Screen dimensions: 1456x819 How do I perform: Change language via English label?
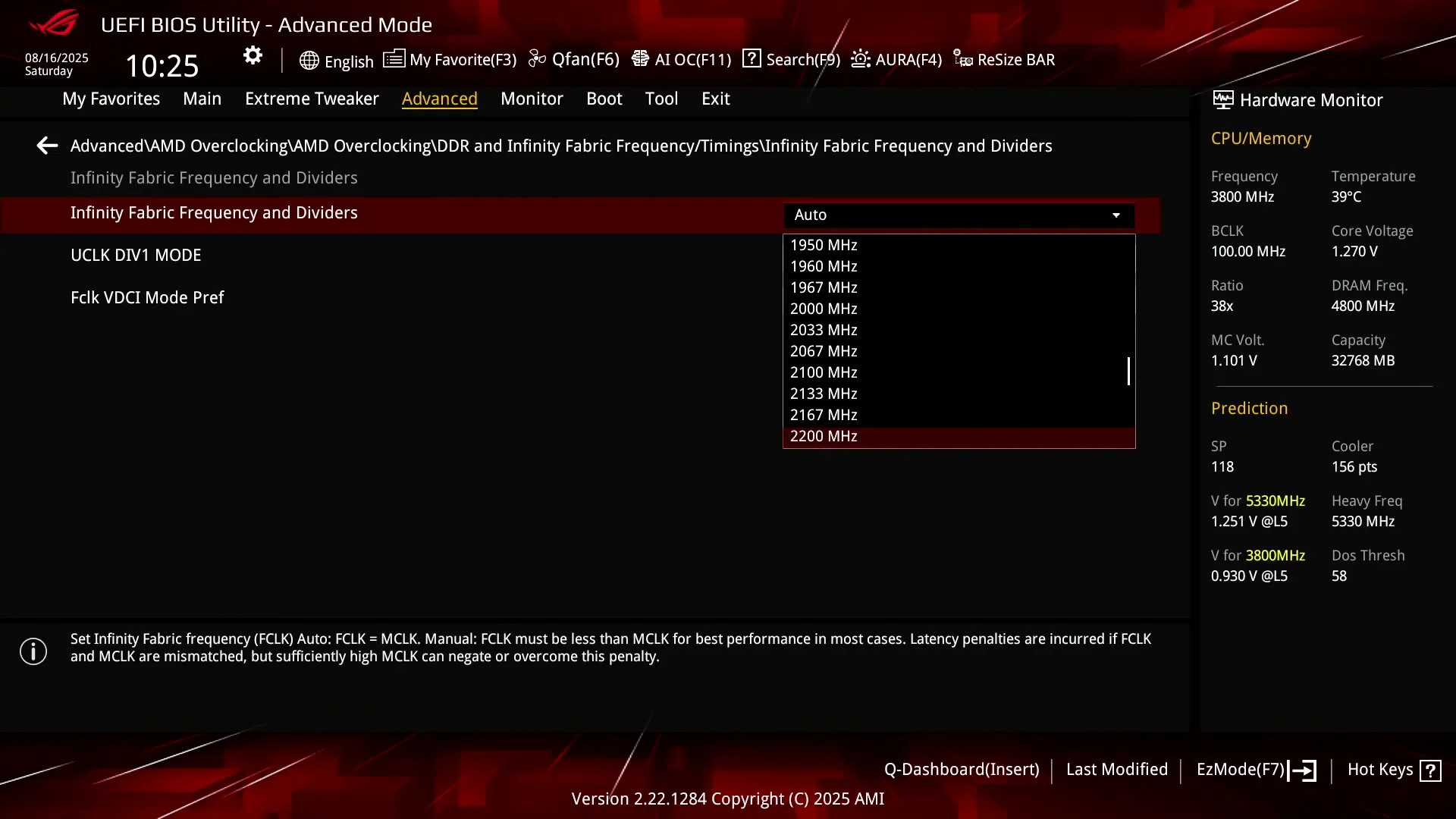[349, 61]
